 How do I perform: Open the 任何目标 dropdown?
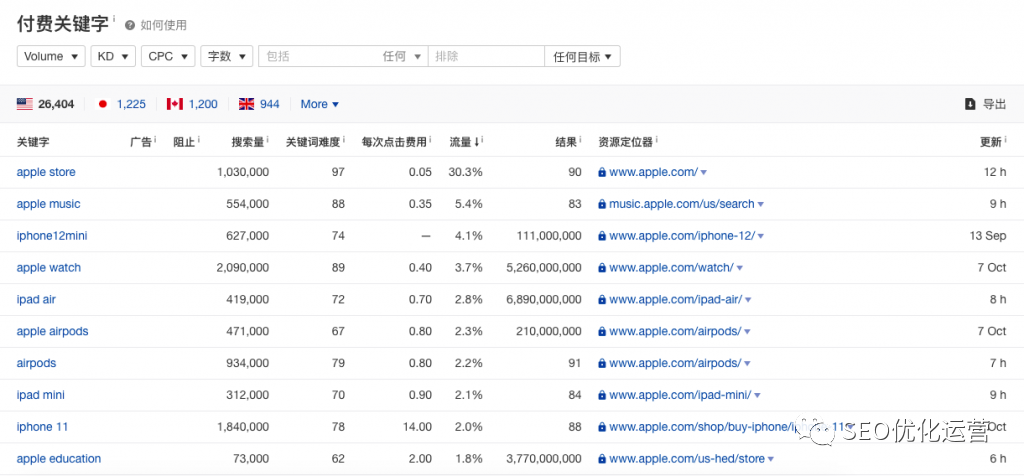coord(582,56)
